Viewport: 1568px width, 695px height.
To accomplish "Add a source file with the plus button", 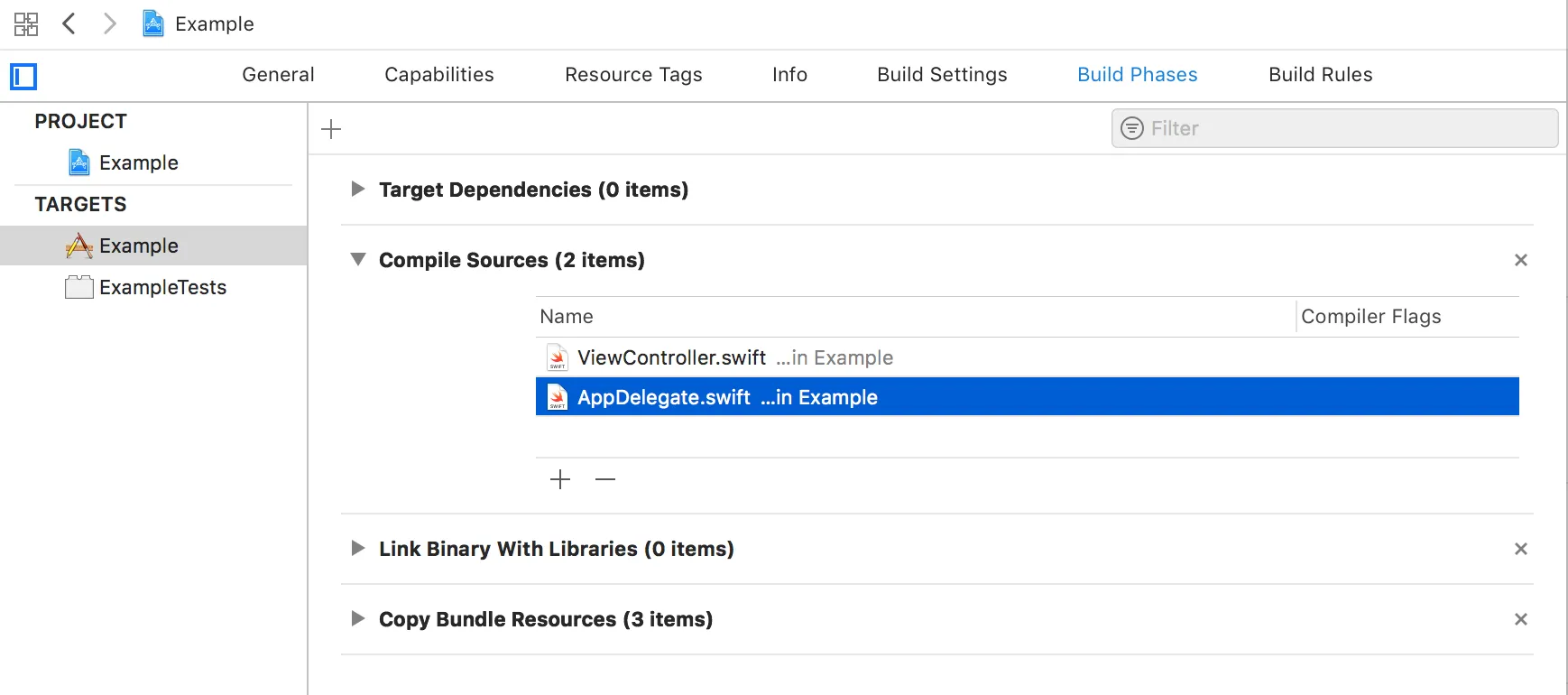I will (x=560, y=479).
